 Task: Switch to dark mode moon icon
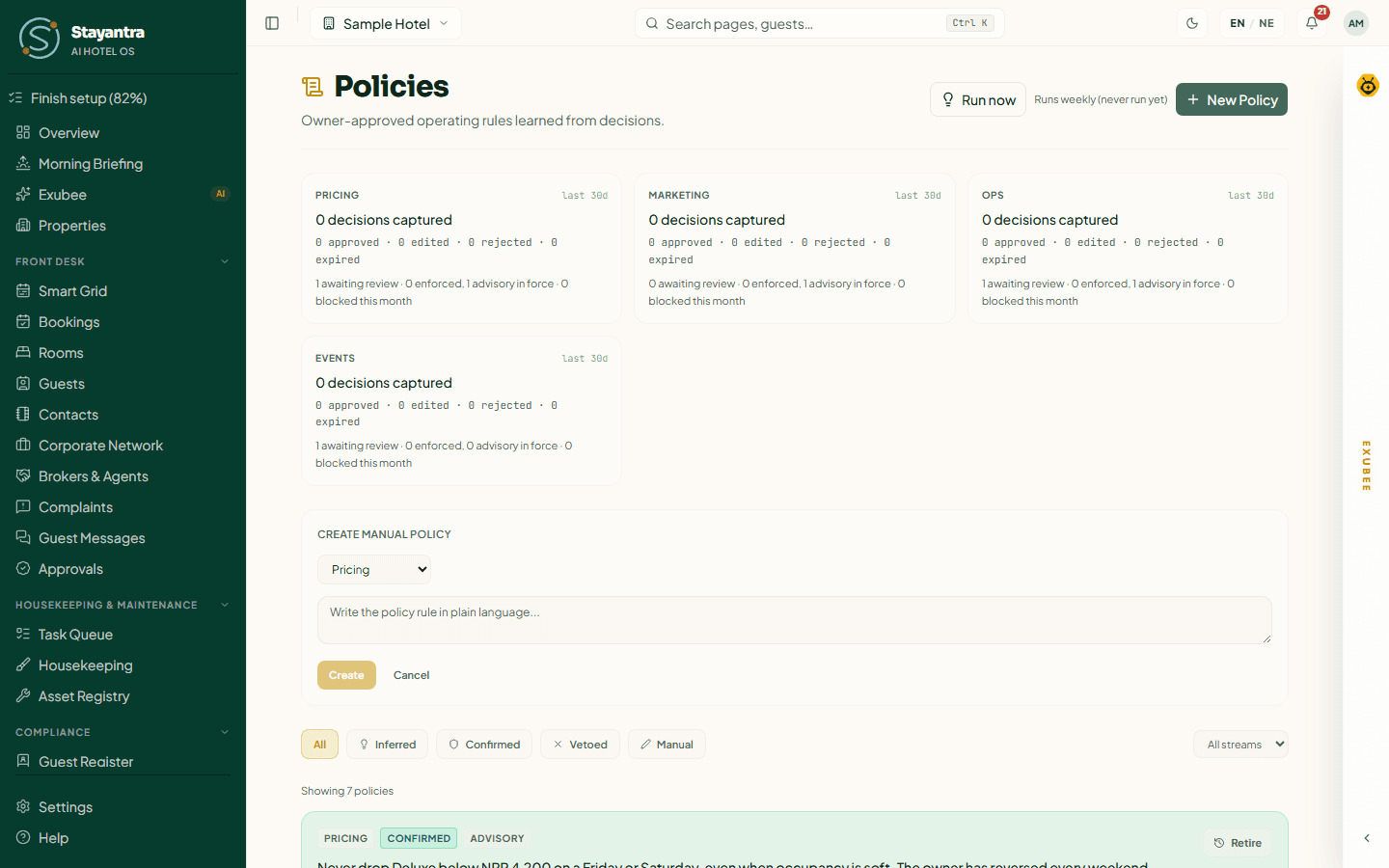pos(1192,23)
